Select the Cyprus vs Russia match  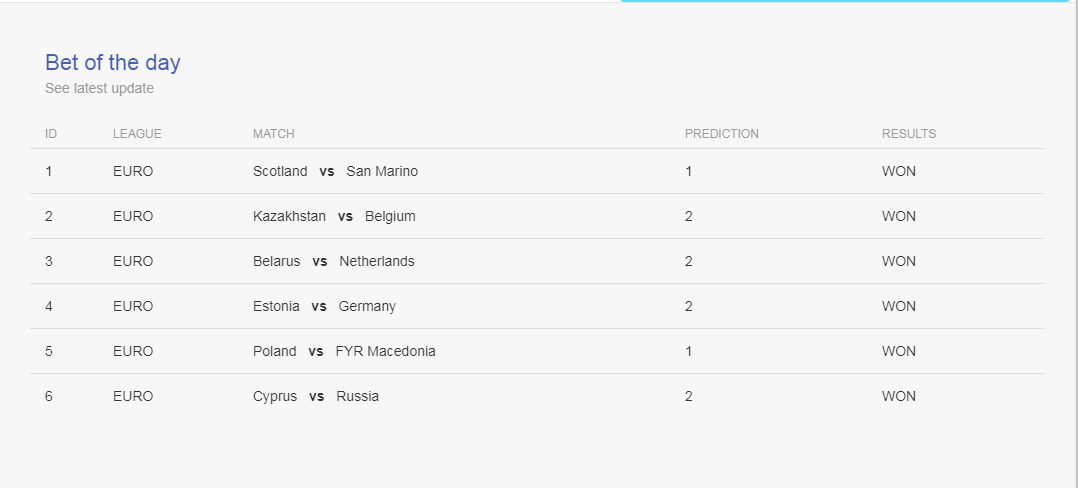coord(316,396)
